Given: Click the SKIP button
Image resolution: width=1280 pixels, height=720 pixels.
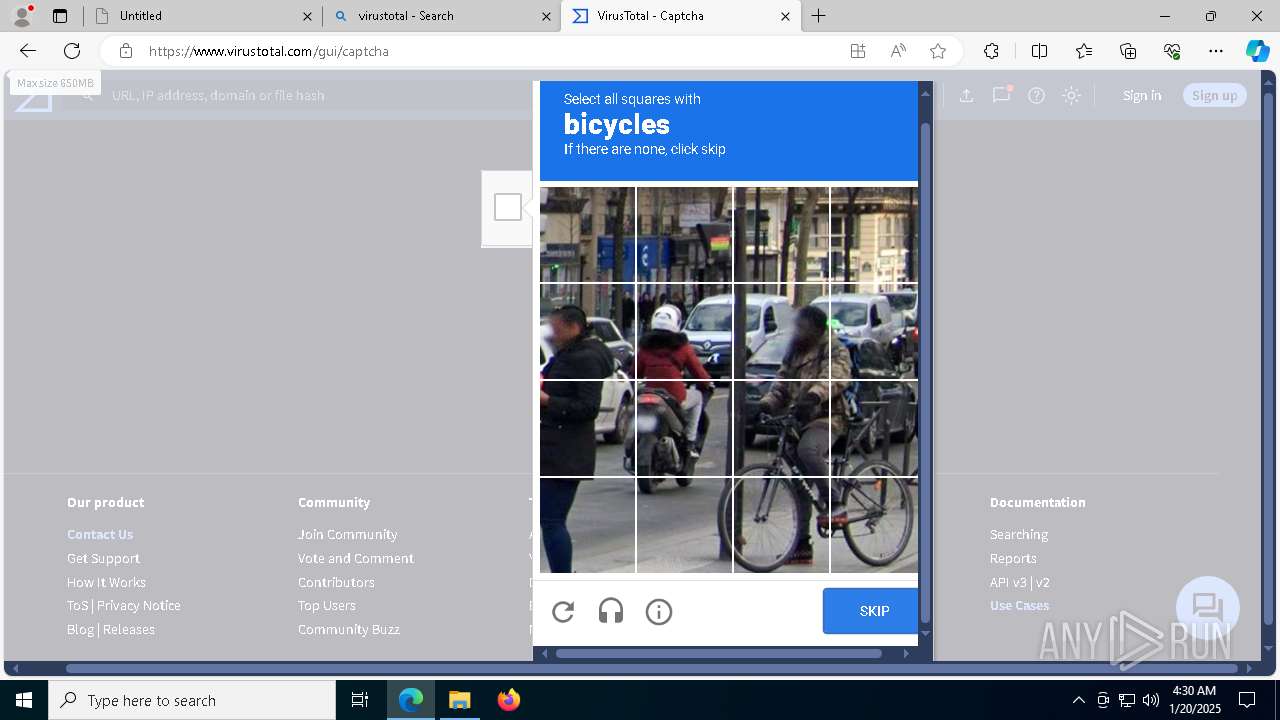Looking at the screenshot, I should point(871,611).
